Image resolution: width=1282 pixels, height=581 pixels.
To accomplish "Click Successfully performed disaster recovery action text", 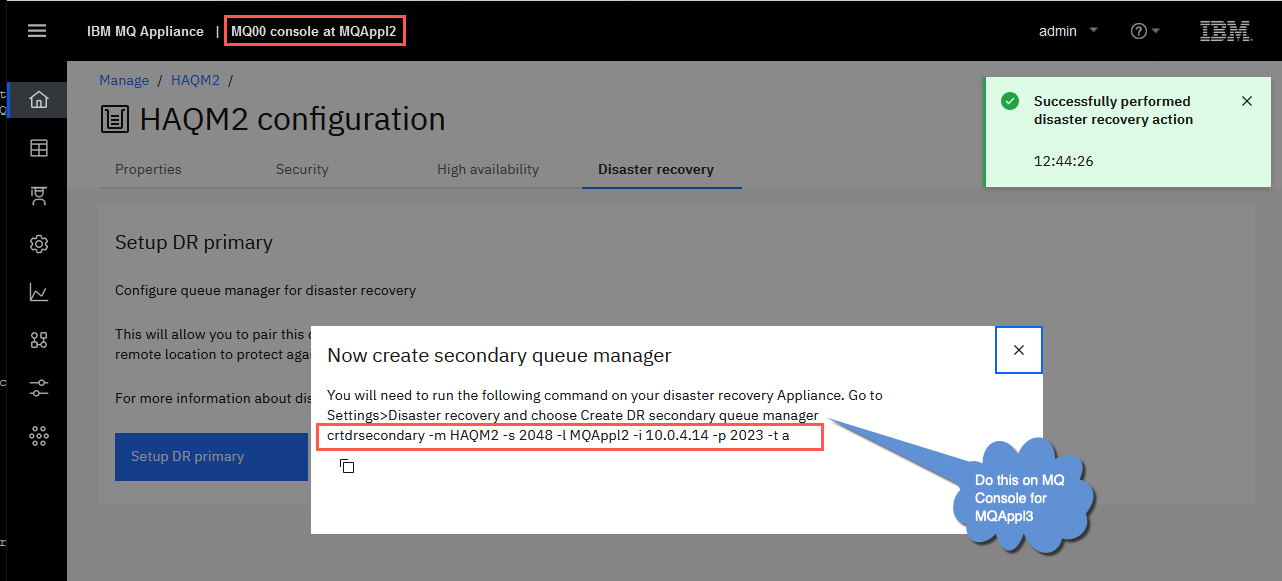I will (x=1113, y=110).
